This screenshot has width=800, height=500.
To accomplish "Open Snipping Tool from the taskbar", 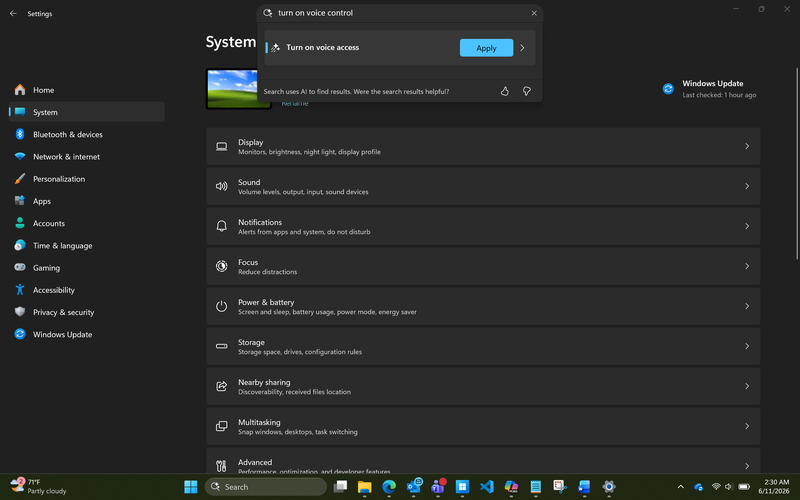I will (x=560, y=487).
